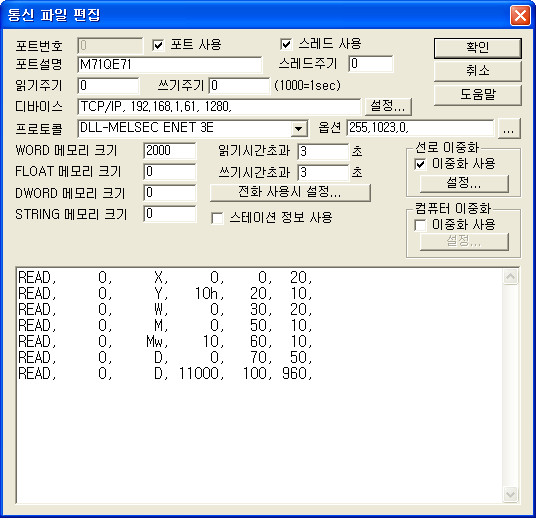Uncheck 선로 이중화 사용 checkbox

pos(420,164)
